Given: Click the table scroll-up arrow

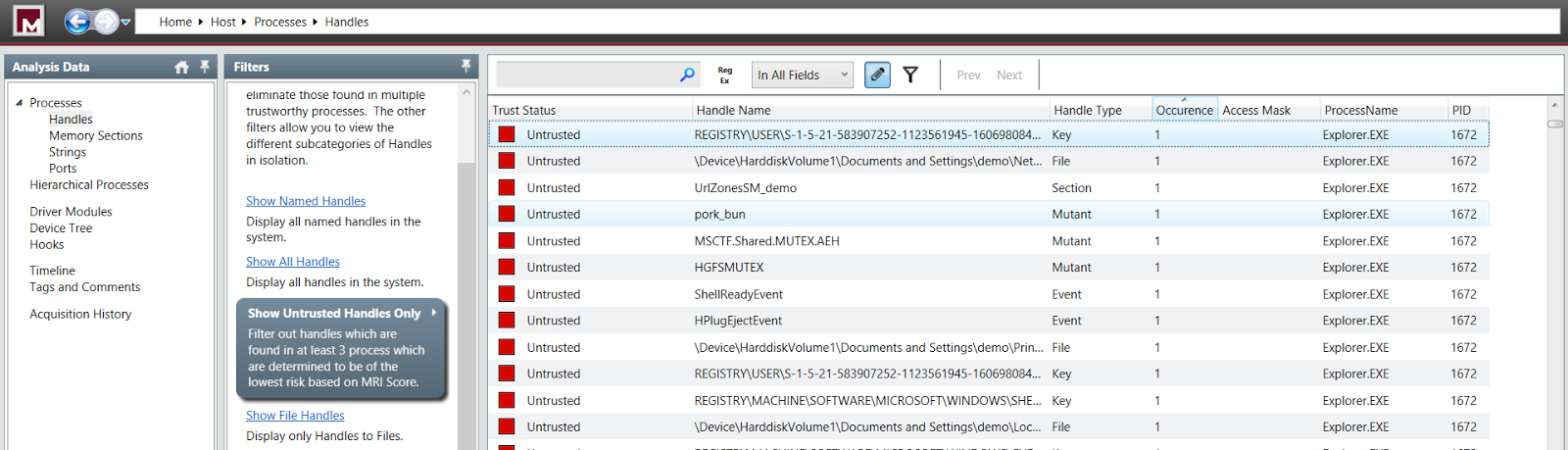Looking at the screenshot, I should [x=1555, y=104].
